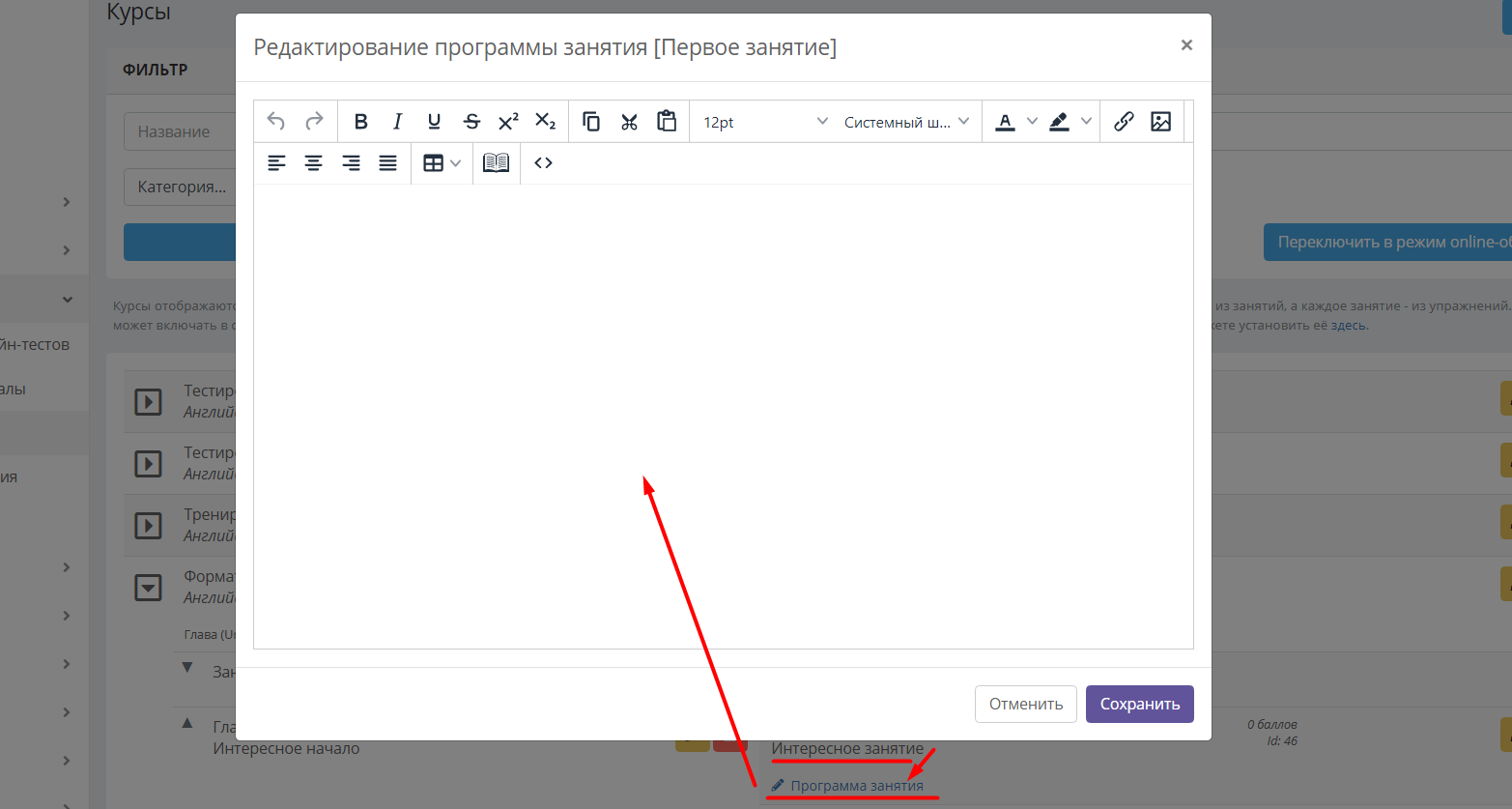Toggle the Зан section triangle
Viewport: 1512px width, 809px height.
(187, 668)
